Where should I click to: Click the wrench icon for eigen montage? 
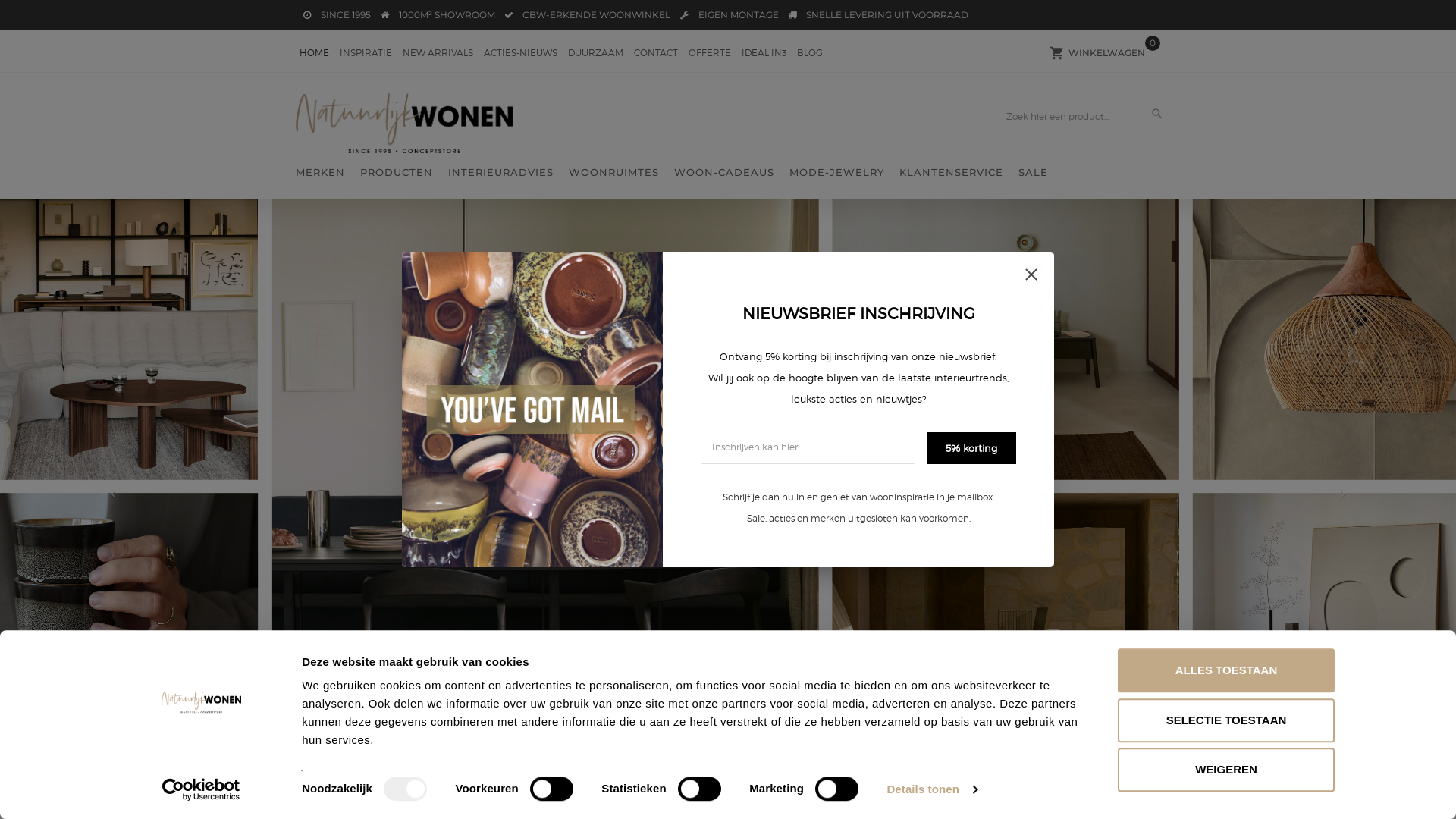pyautogui.click(x=685, y=15)
